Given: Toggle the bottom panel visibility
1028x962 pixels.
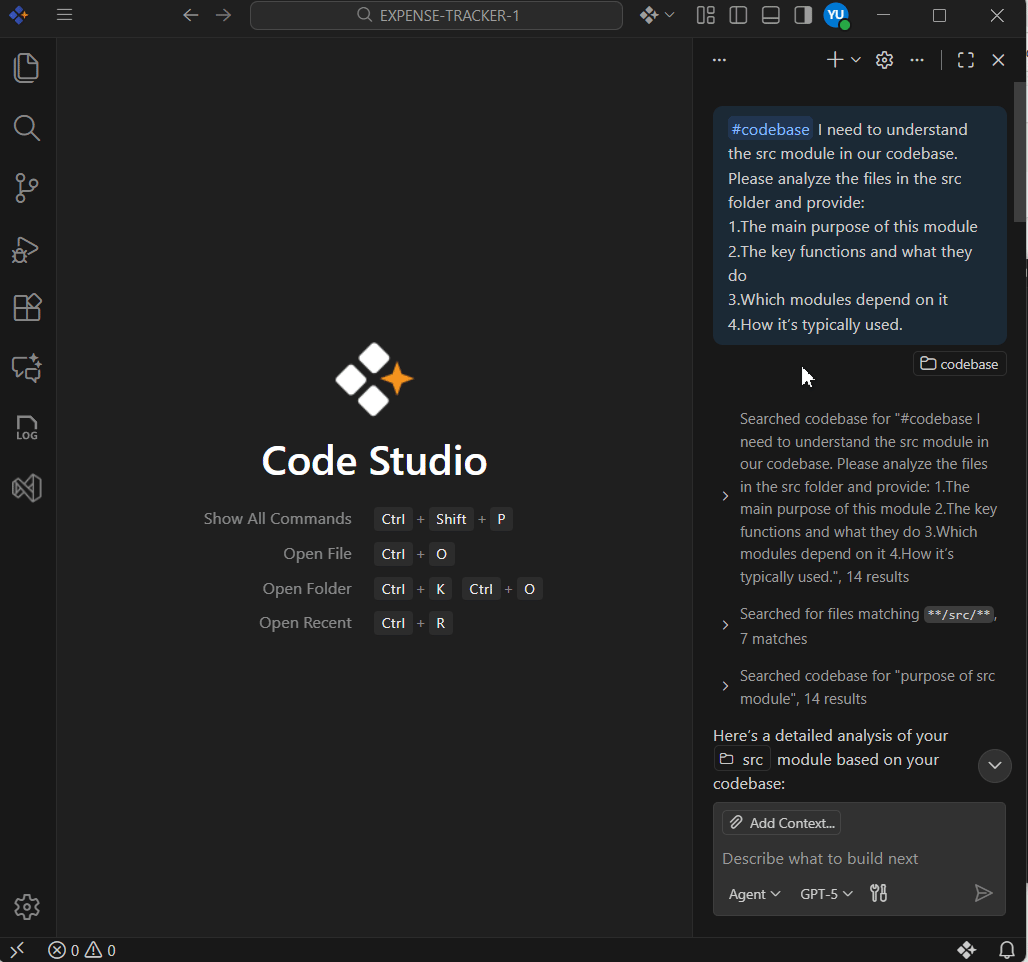Looking at the screenshot, I should click(770, 15).
